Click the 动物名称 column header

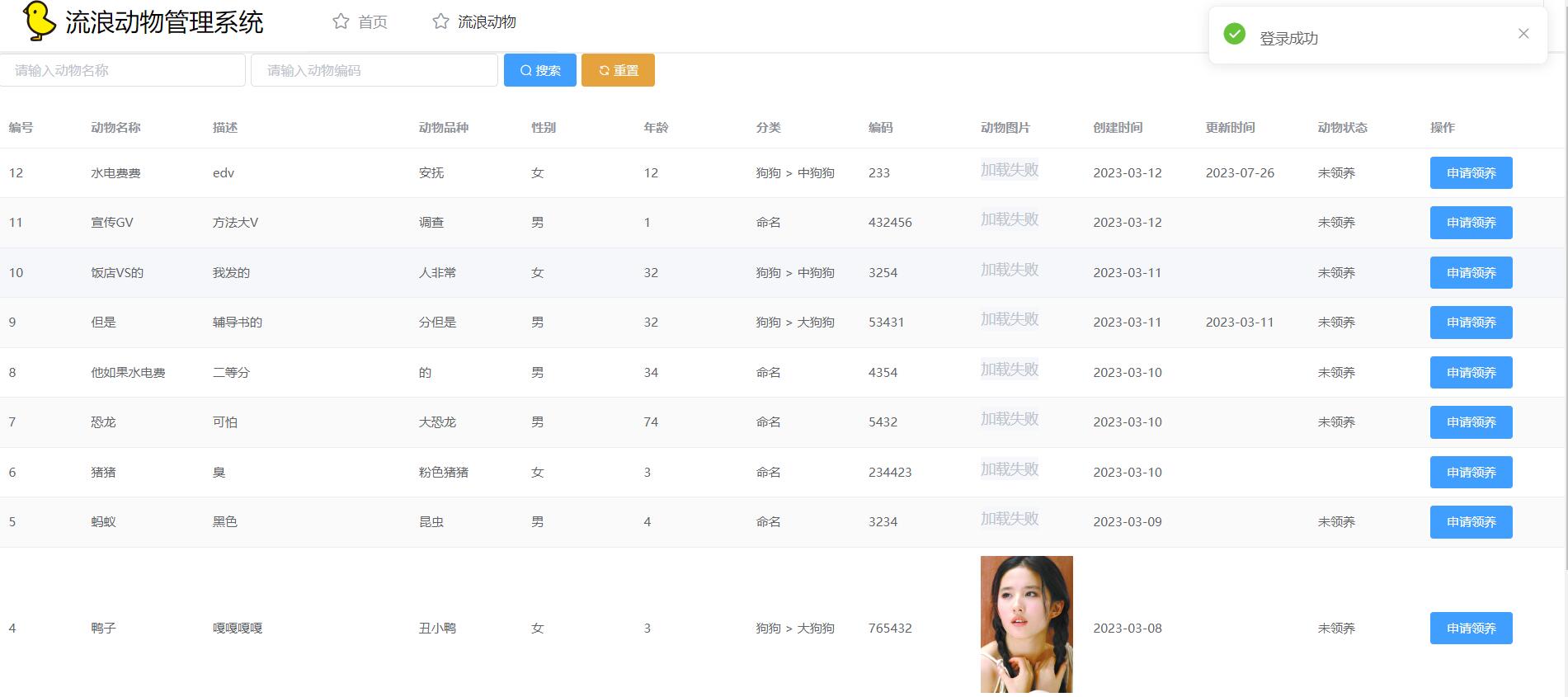(115, 128)
